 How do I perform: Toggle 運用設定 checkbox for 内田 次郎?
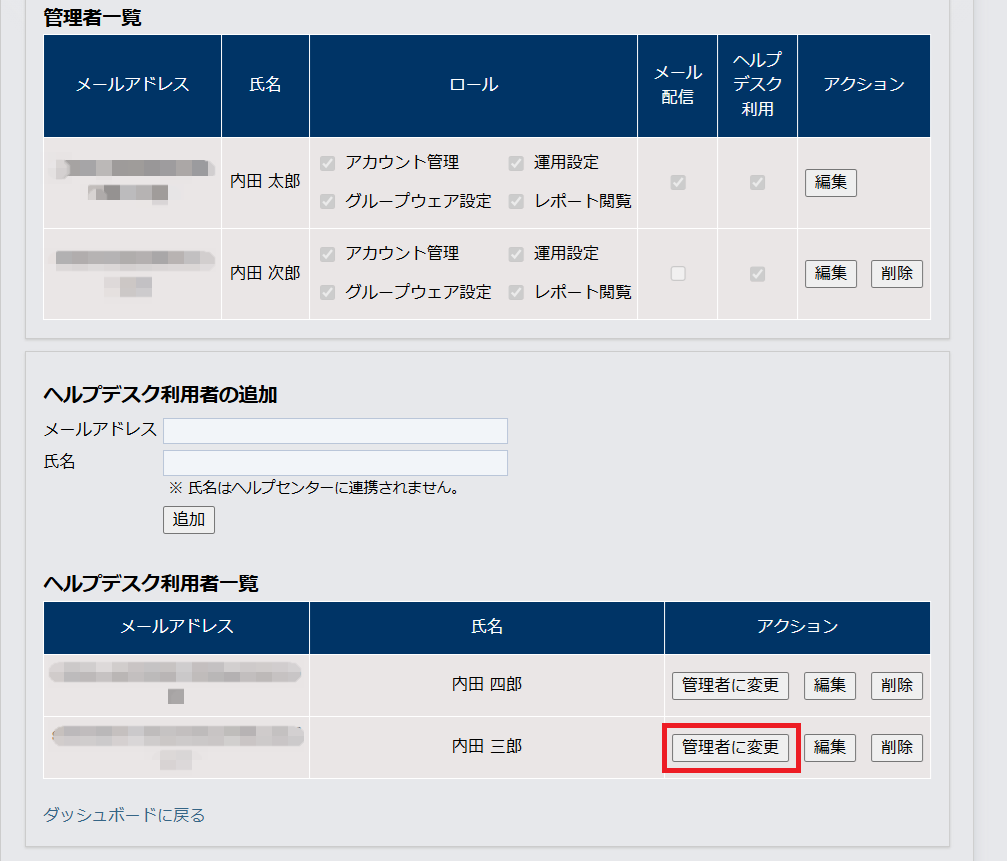tap(516, 254)
